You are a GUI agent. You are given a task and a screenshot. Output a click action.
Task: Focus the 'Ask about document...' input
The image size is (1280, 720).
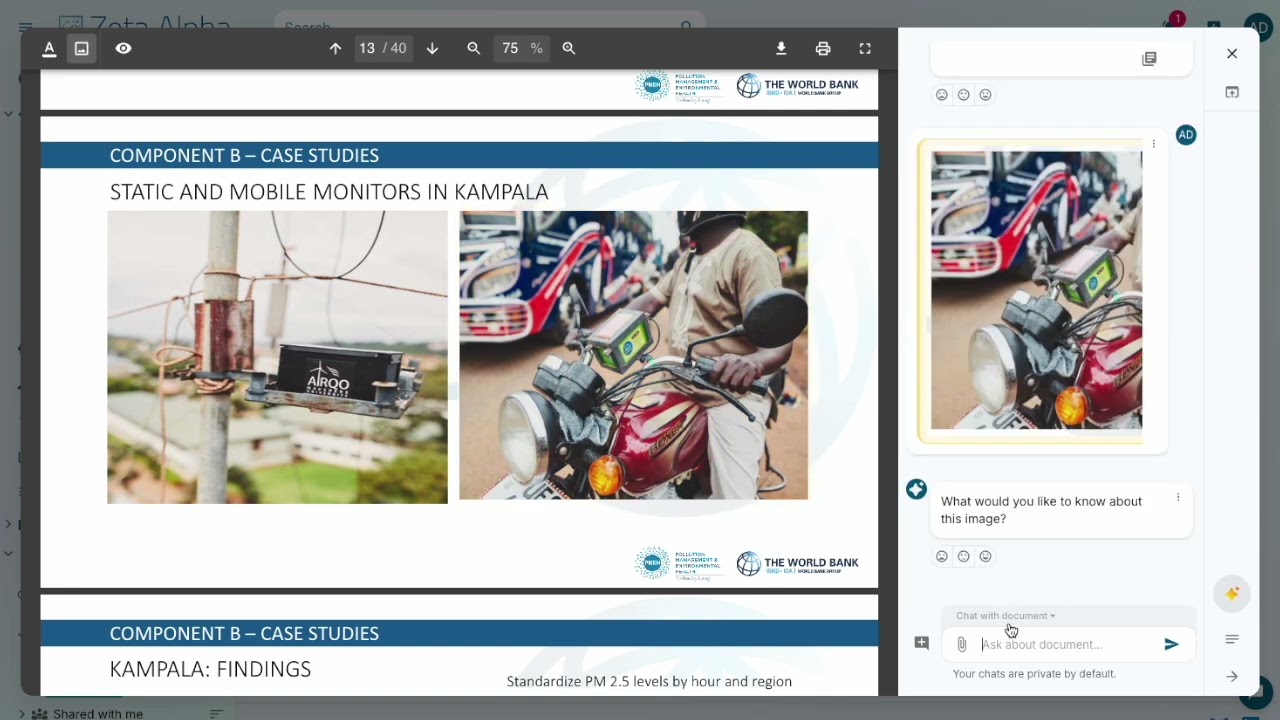(x=1068, y=645)
